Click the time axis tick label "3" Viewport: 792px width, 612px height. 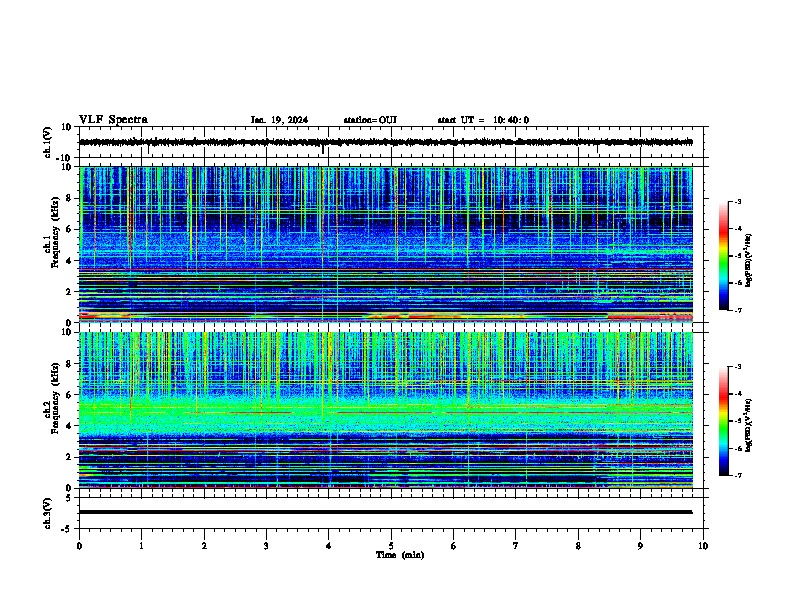click(266, 546)
